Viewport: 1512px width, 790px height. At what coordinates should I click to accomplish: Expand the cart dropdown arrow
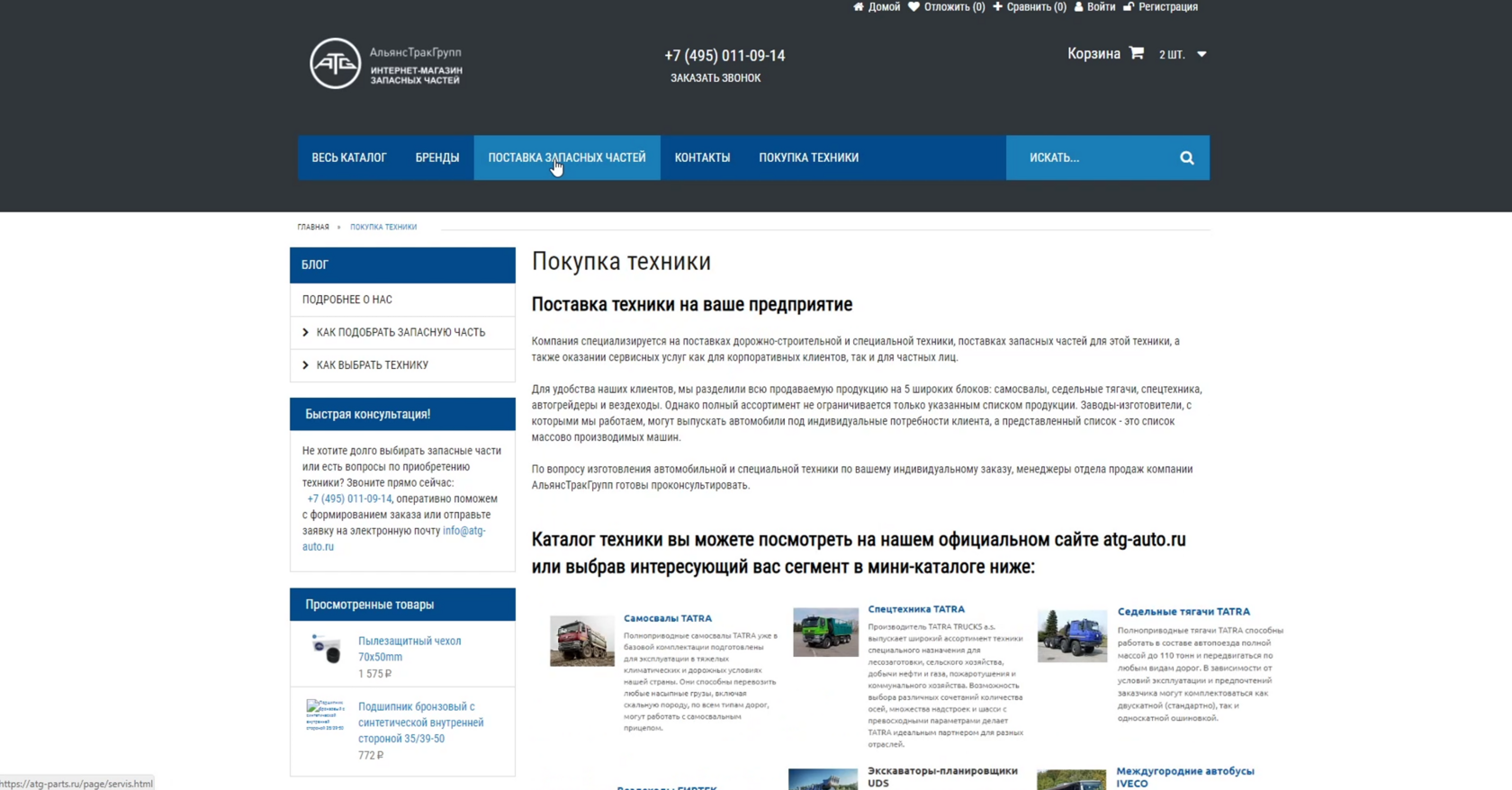[1201, 54]
